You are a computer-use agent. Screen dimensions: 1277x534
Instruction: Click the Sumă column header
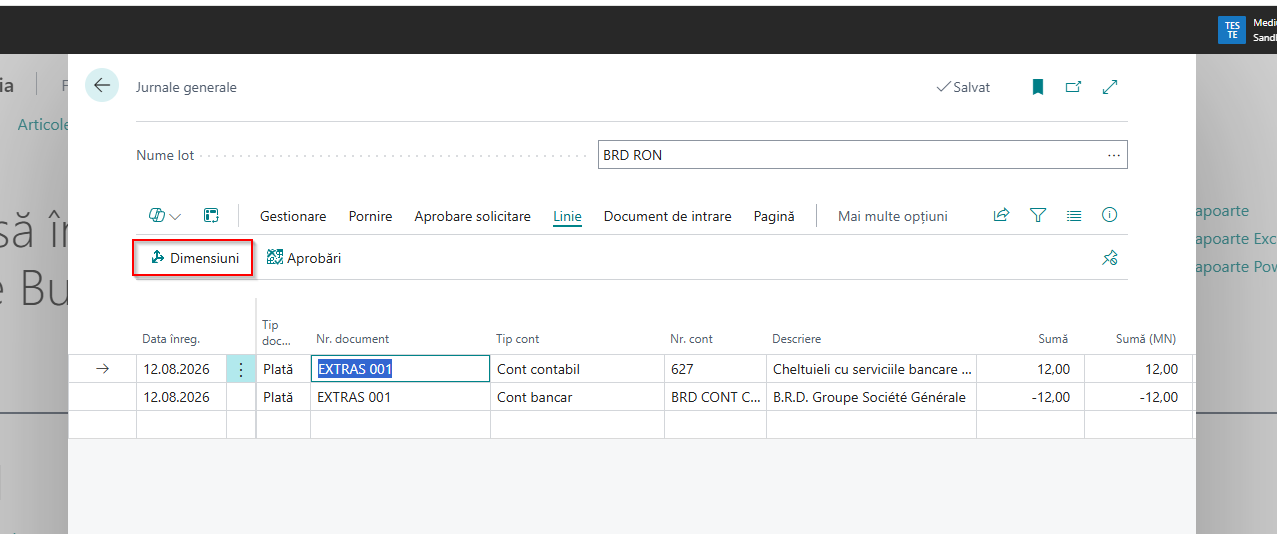click(1052, 339)
